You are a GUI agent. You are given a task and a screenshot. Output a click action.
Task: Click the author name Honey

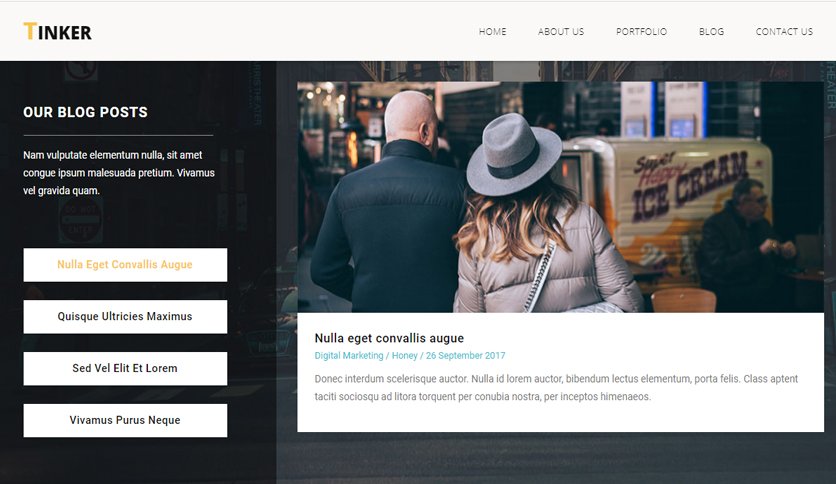click(405, 356)
